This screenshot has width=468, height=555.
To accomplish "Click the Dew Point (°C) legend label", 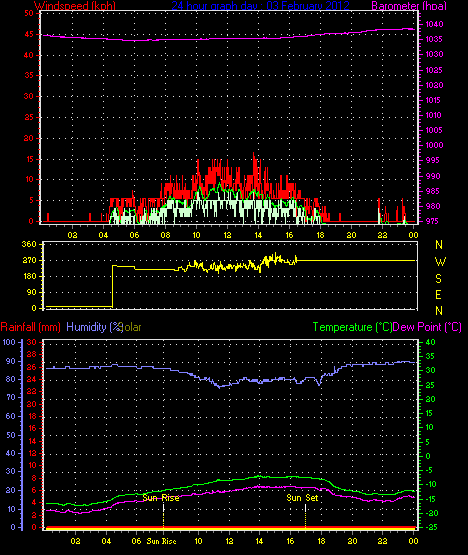I will pos(427,327).
